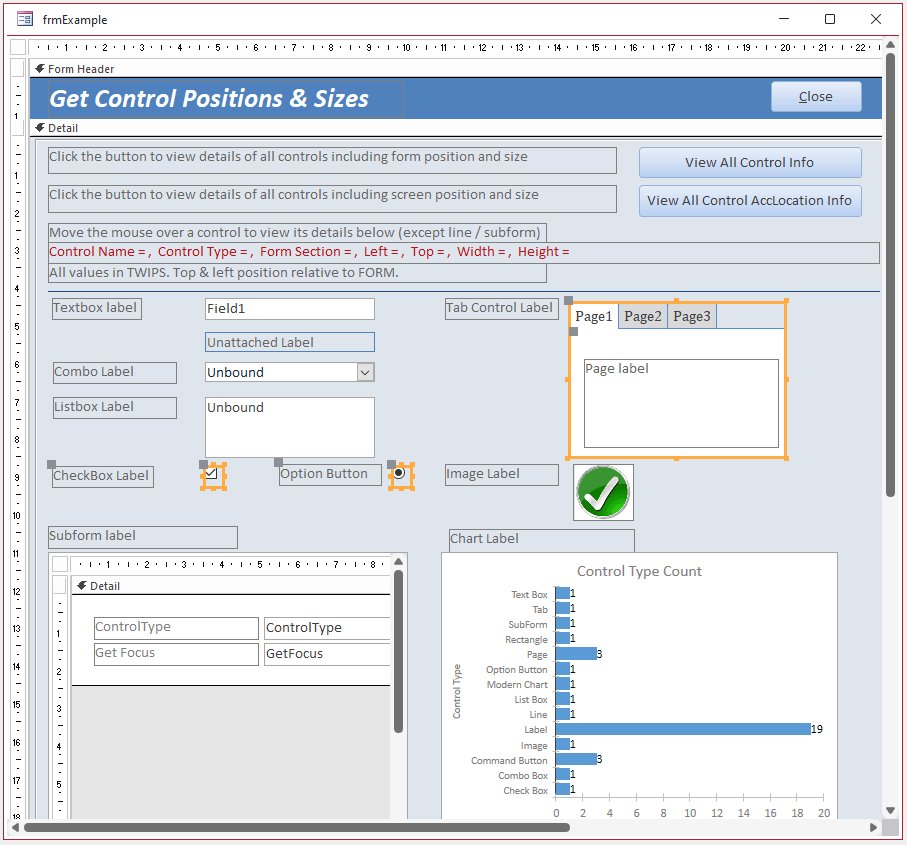Click the Form Header section bar
Image resolution: width=907 pixels, height=845 pixels.
click(456, 69)
